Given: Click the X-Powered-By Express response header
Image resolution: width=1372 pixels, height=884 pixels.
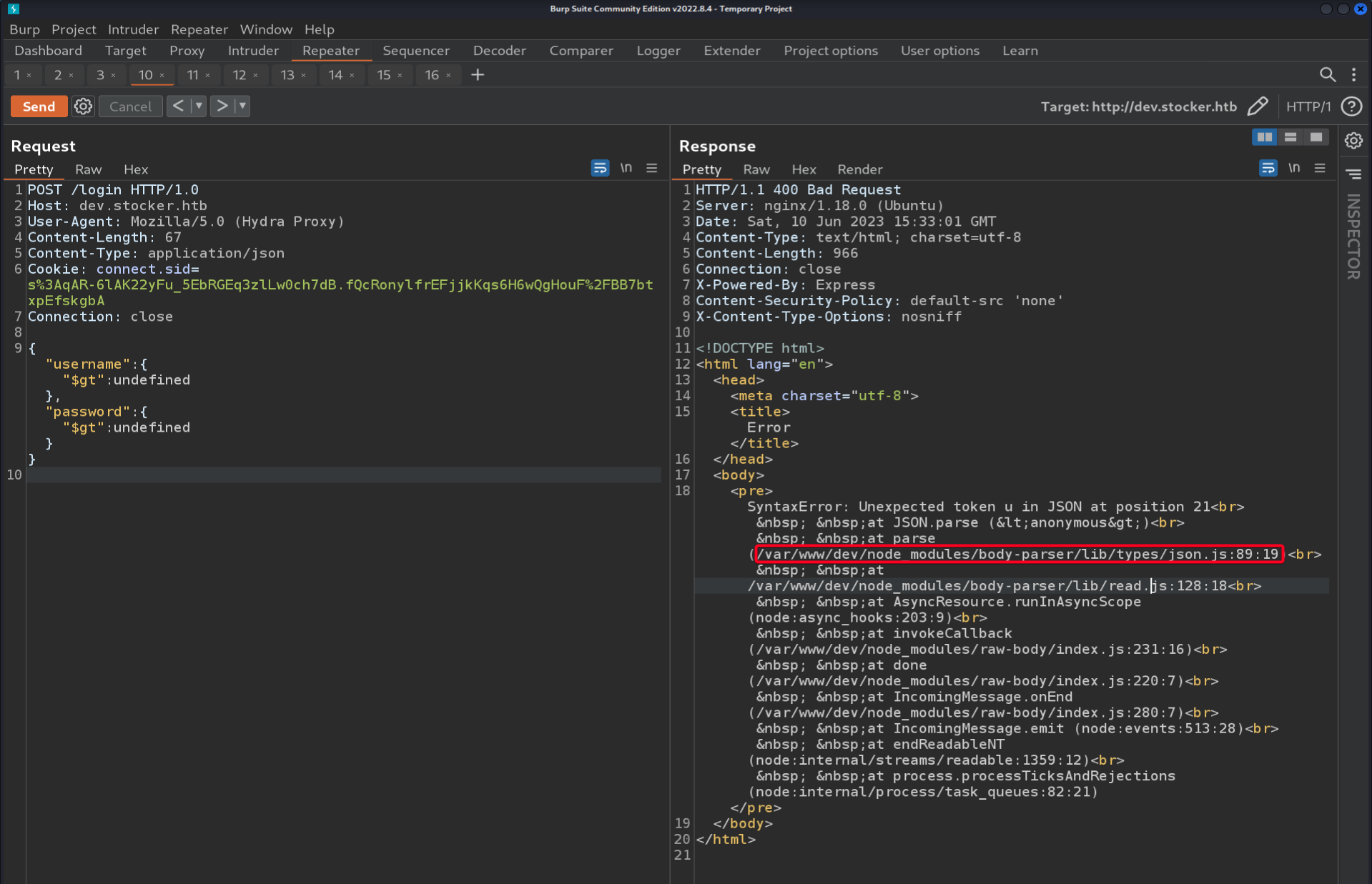Looking at the screenshot, I should (x=785, y=284).
